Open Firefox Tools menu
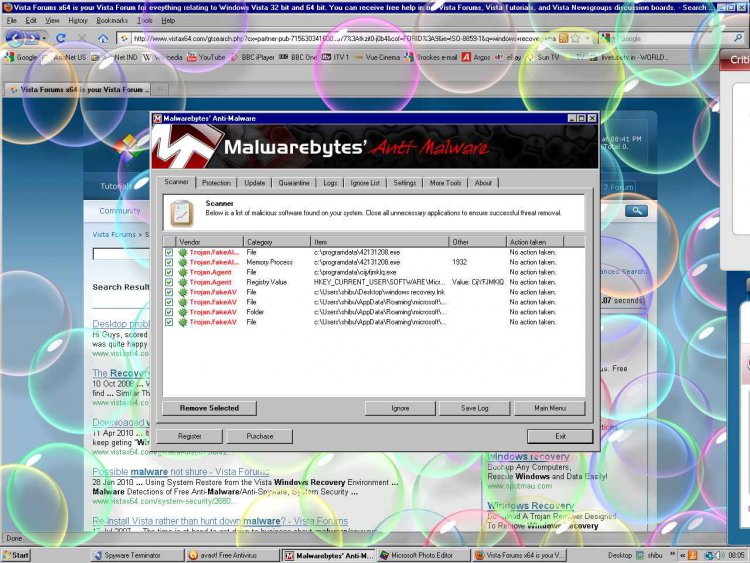 click(144, 21)
